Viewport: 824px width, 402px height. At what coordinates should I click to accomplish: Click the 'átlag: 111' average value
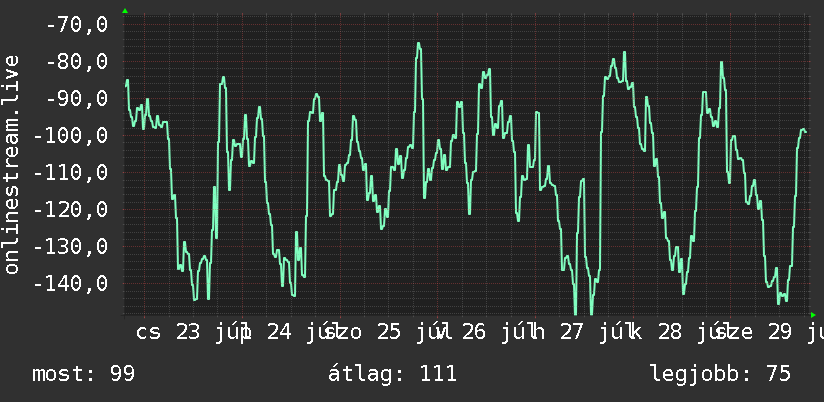[x=393, y=374]
